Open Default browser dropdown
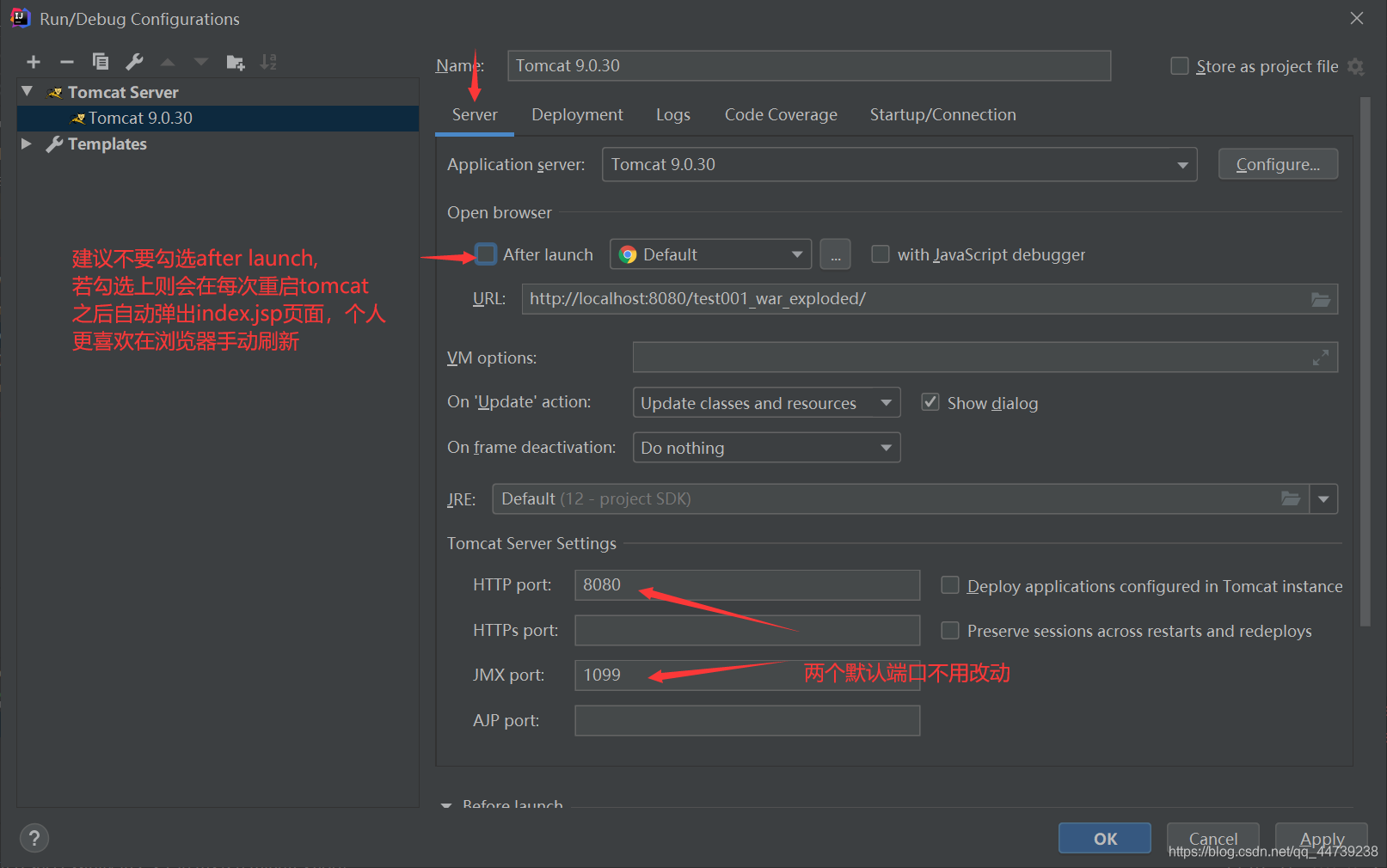Image resolution: width=1387 pixels, height=868 pixels. coord(710,254)
